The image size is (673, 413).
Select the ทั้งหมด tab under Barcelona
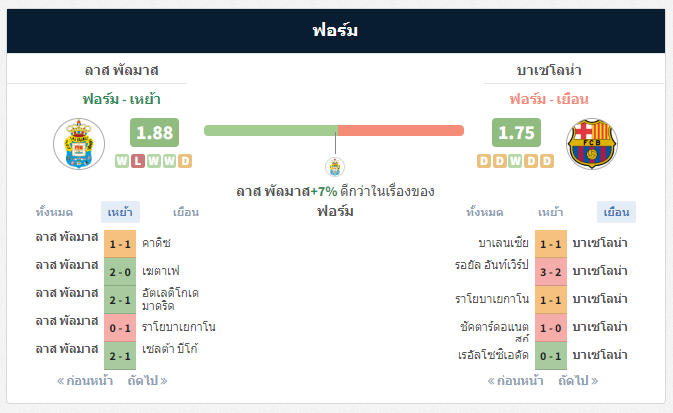coord(485,212)
